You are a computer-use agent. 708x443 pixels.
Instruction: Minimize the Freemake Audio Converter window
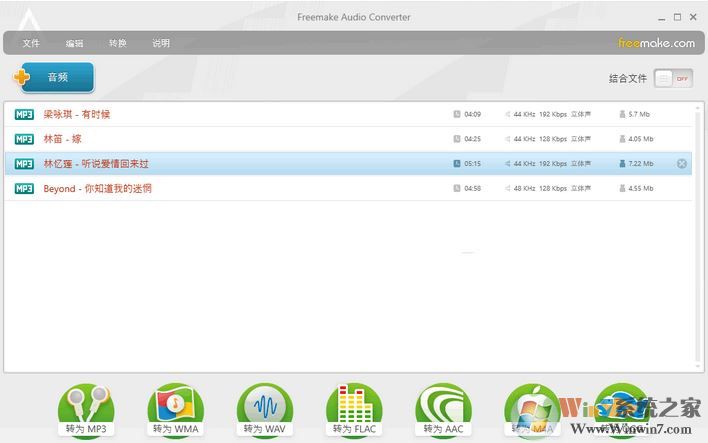pyautogui.click(x=661, y=18)
